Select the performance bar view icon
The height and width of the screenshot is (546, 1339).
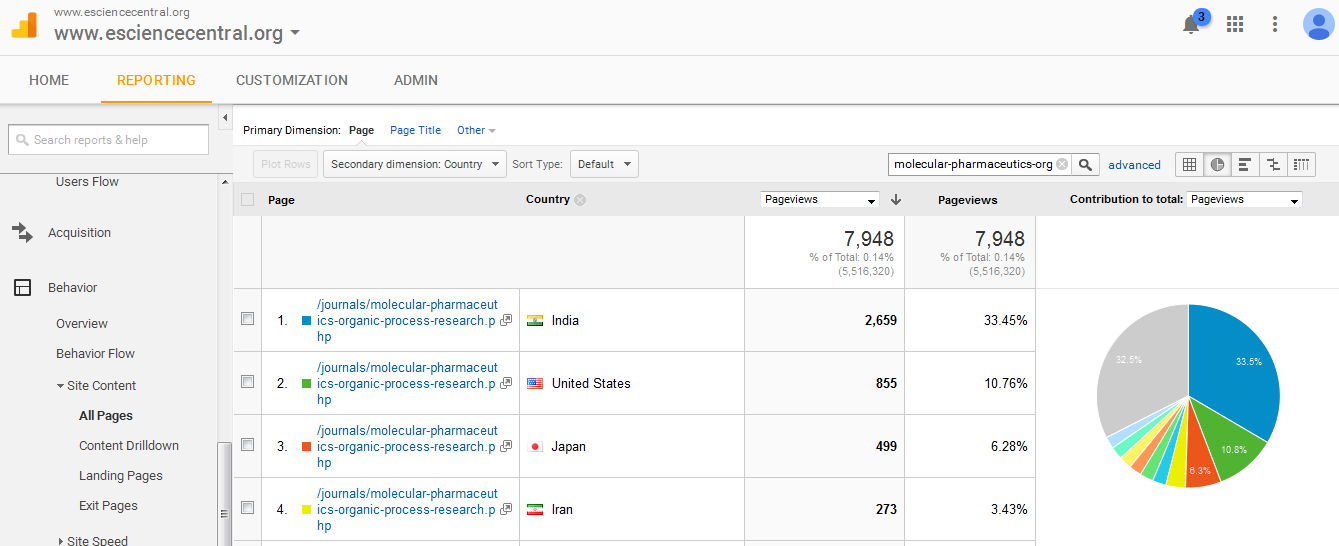pyautogui.click(x=1245, y=164)
